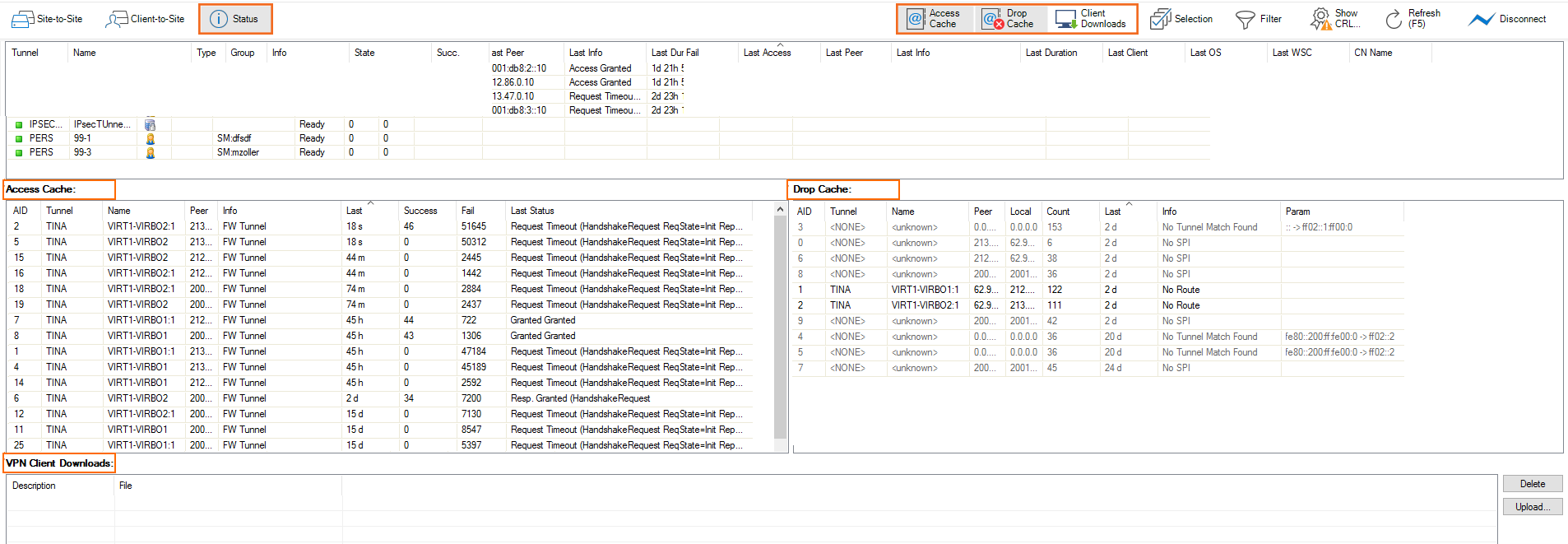The image size is (1568, 544).
Task: Switch to the Status view
Action: 234,19
